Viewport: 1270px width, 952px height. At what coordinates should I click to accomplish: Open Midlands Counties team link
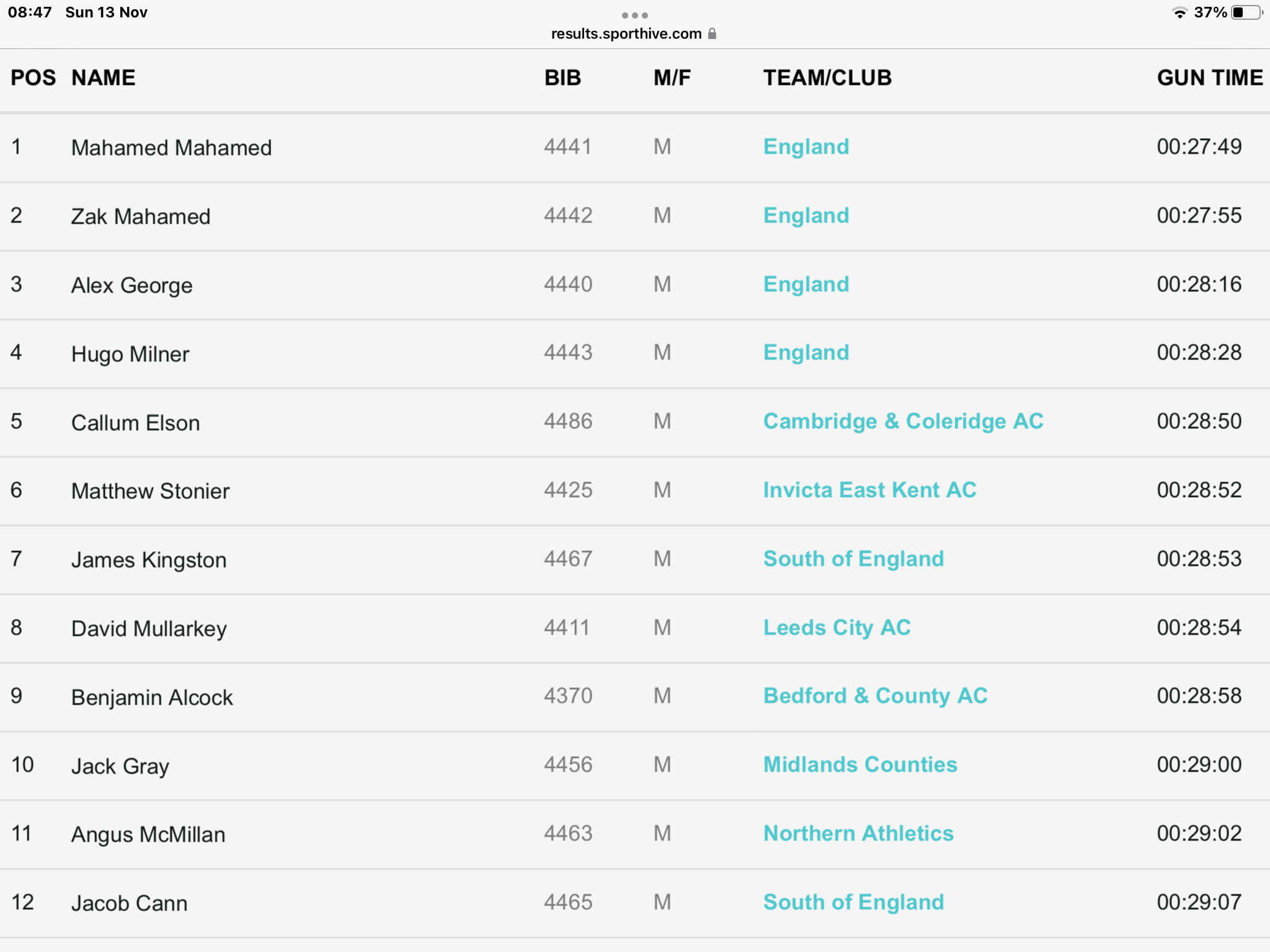coord(860,765)
